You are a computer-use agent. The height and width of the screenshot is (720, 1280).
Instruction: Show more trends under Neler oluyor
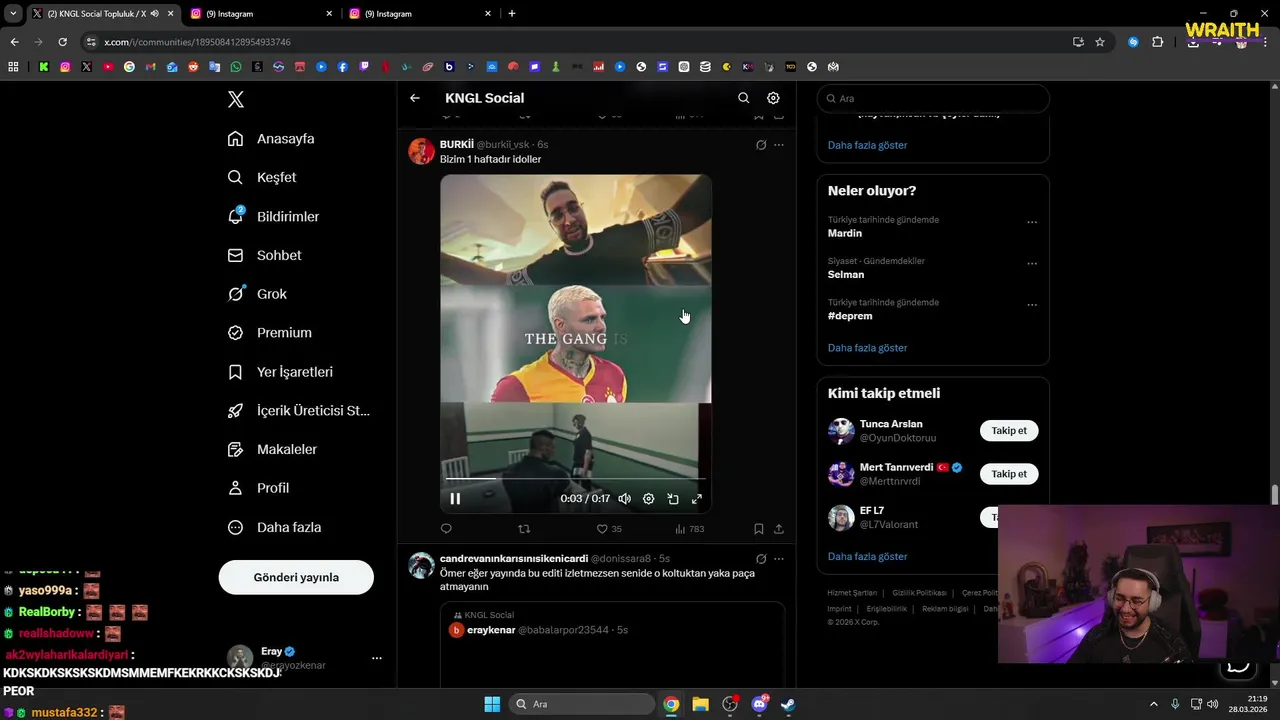tap(867, 348)
